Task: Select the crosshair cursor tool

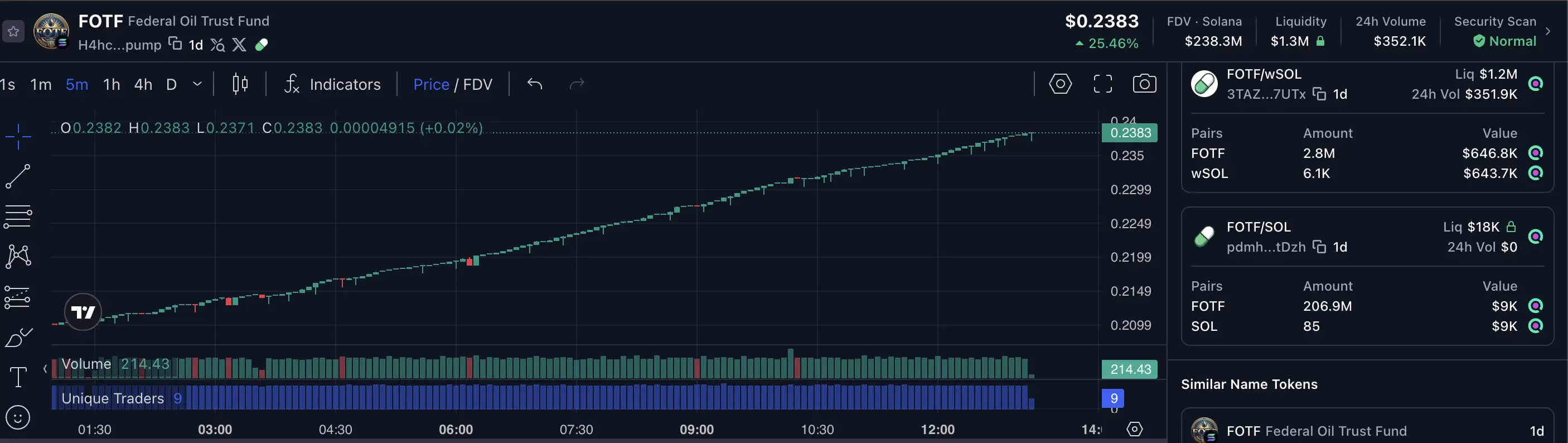Action: 18,136
